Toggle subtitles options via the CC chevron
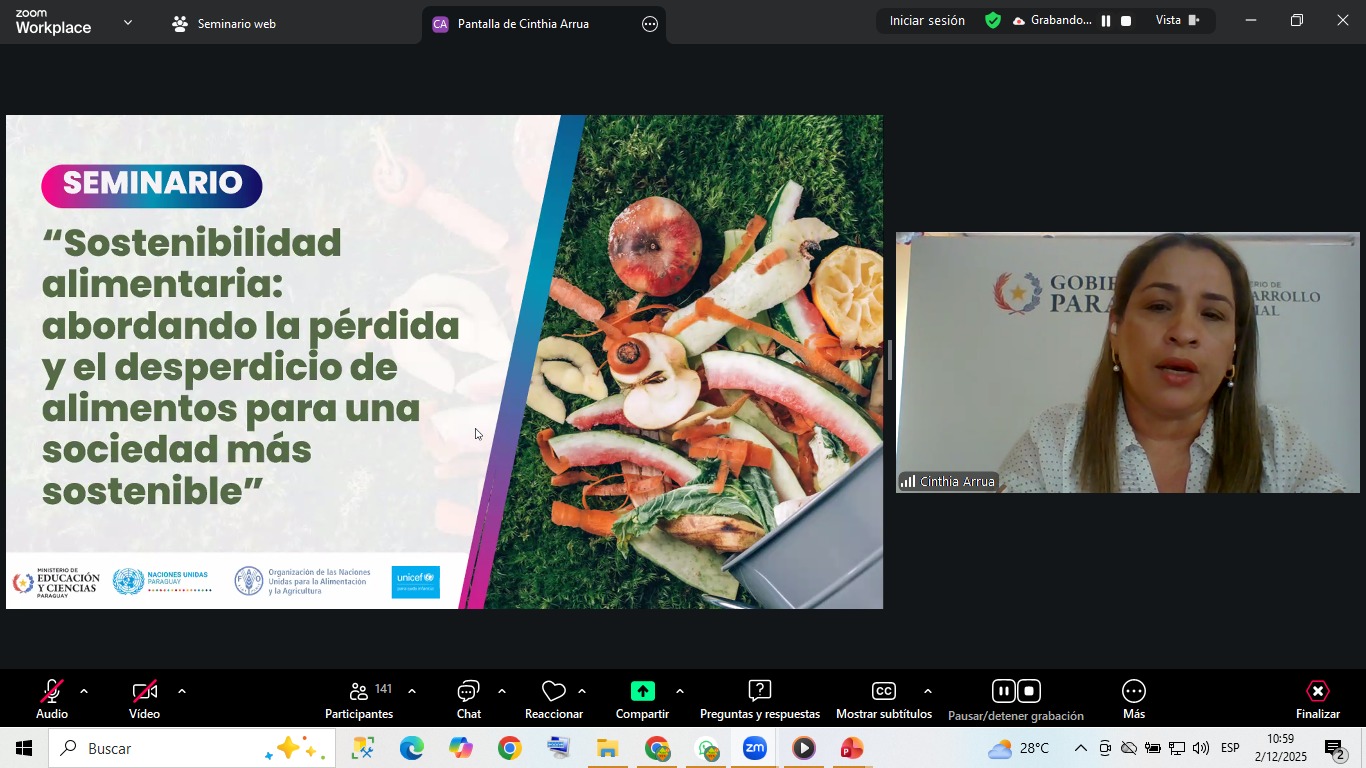The height and width of the screenshot is (768, 1366). tap(926, 690)
